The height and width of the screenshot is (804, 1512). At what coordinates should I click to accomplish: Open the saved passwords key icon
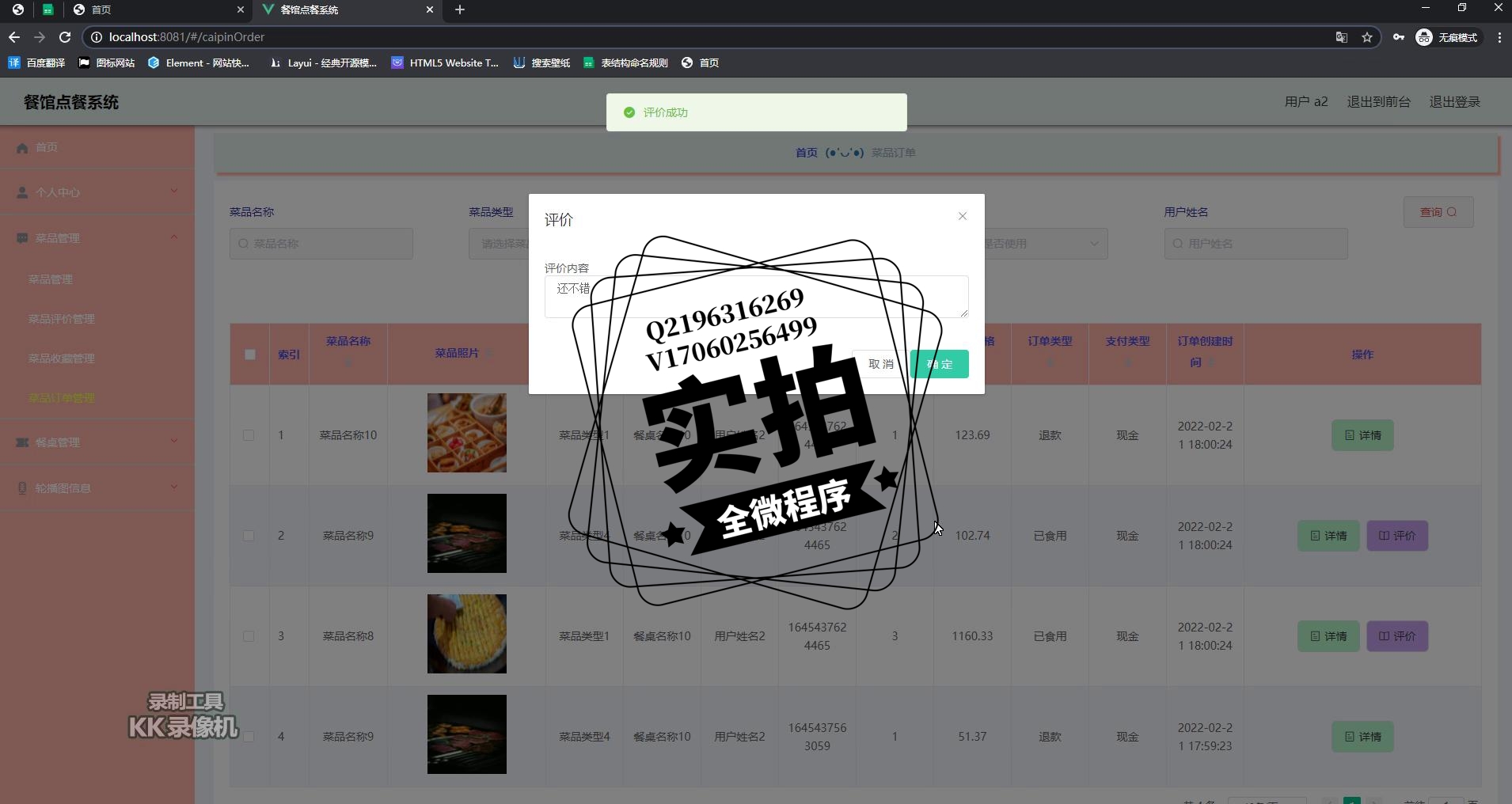[x=1399, y=37]
